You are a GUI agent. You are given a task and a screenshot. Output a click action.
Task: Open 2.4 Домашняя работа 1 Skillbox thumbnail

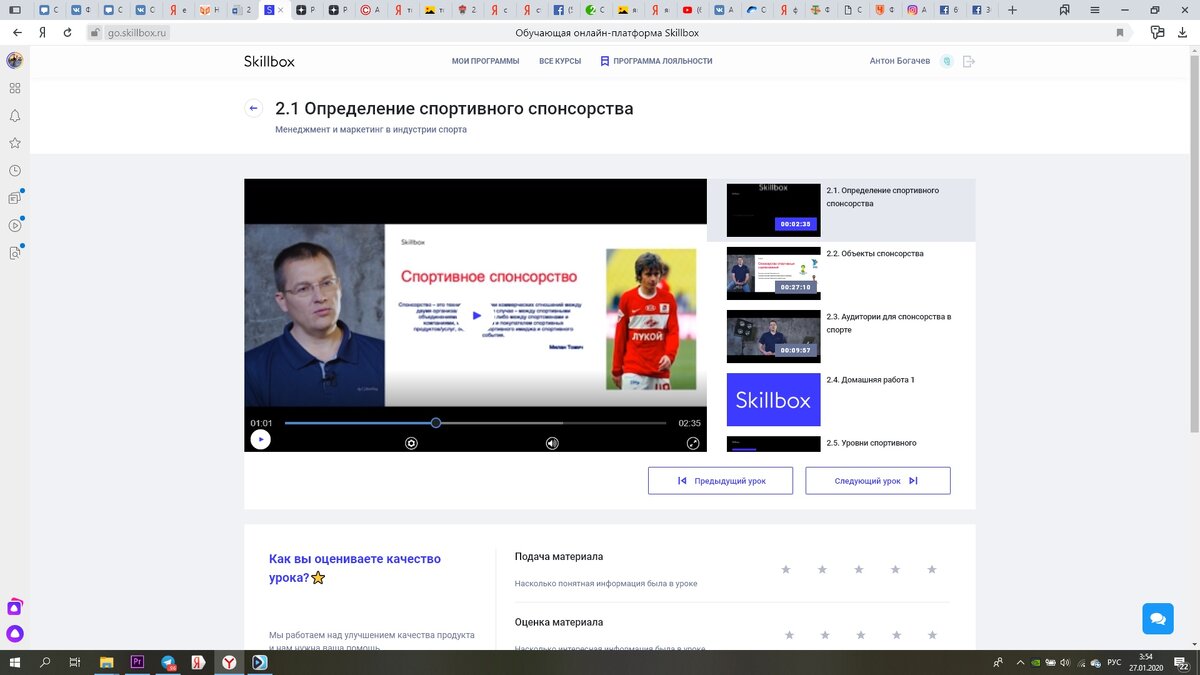[x=773, y=400]
